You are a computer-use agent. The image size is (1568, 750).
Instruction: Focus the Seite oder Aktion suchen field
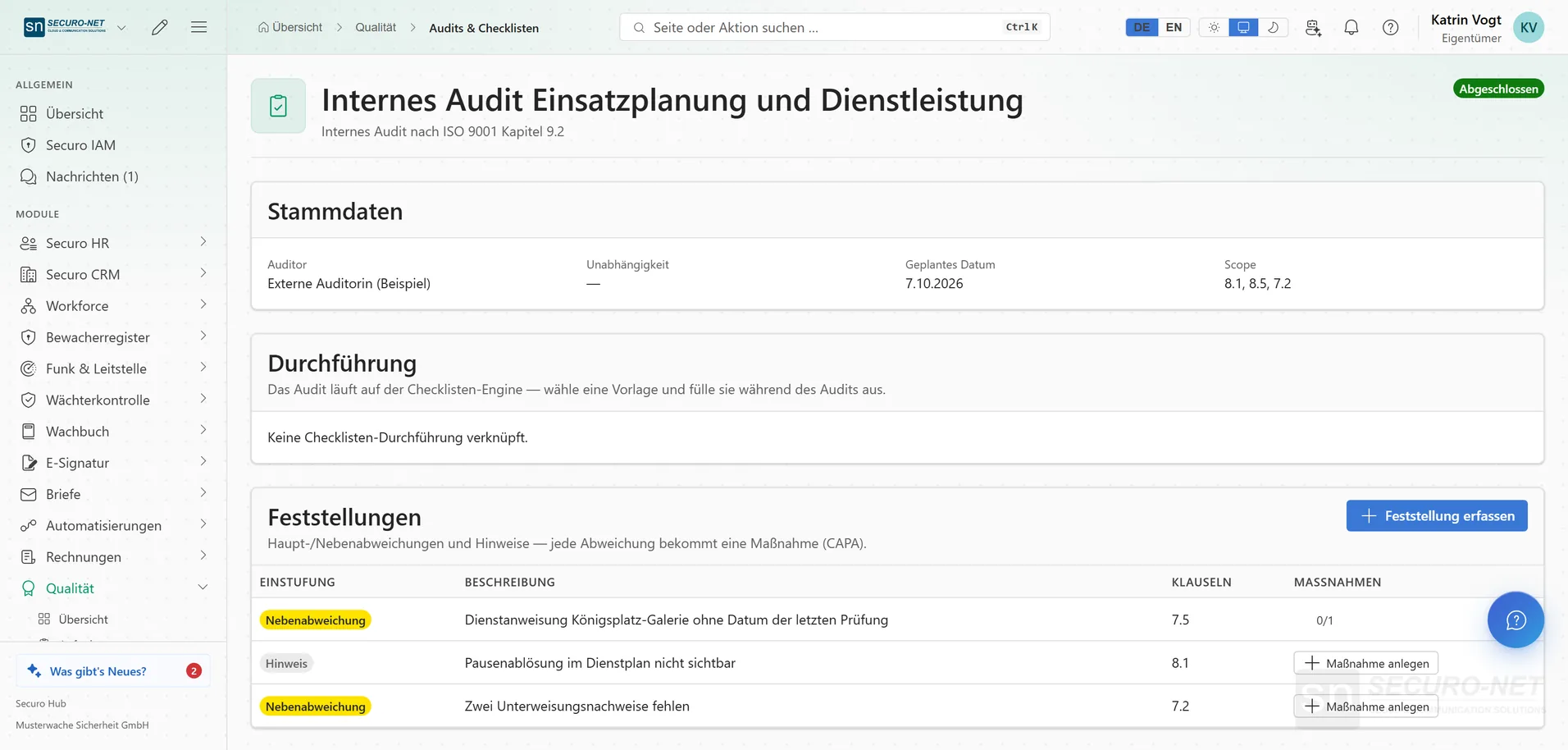(835, 27)
